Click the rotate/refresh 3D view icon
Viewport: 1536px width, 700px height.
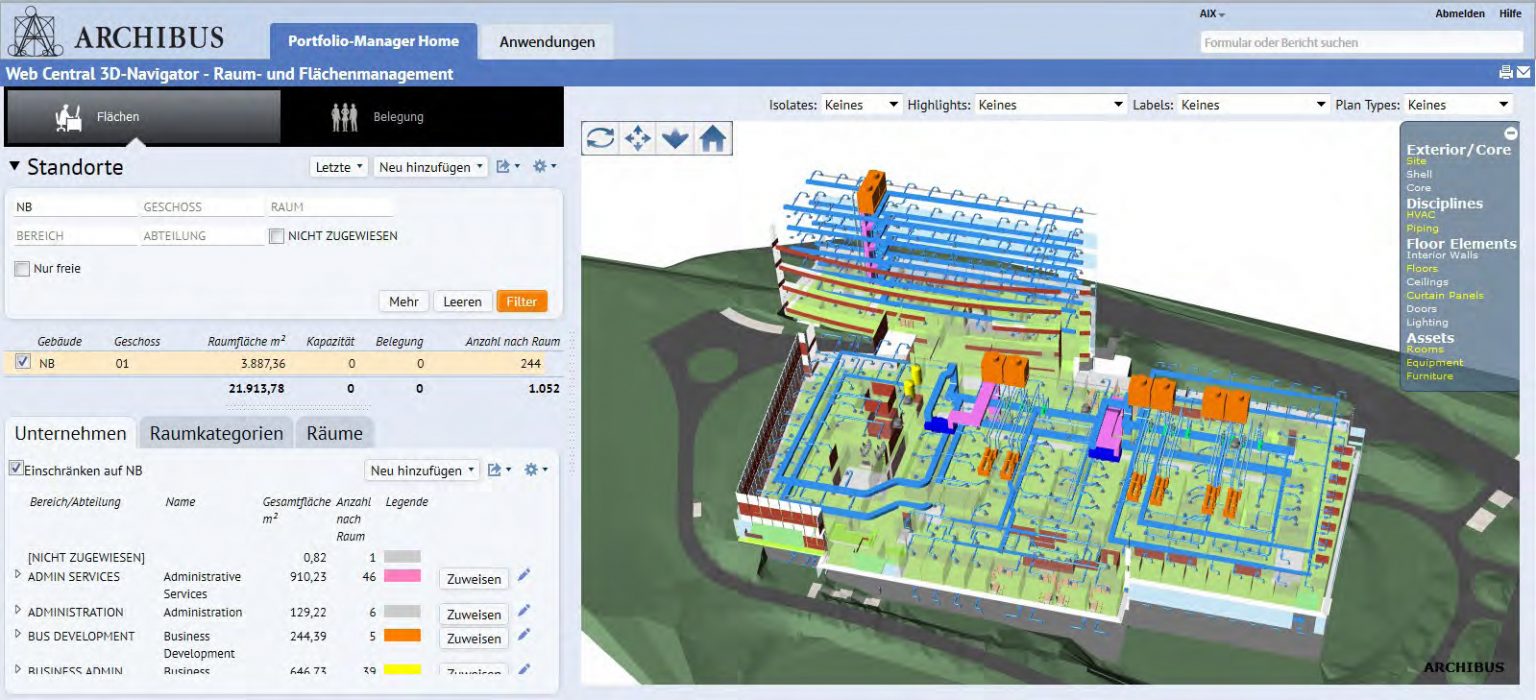coord(600,139)
